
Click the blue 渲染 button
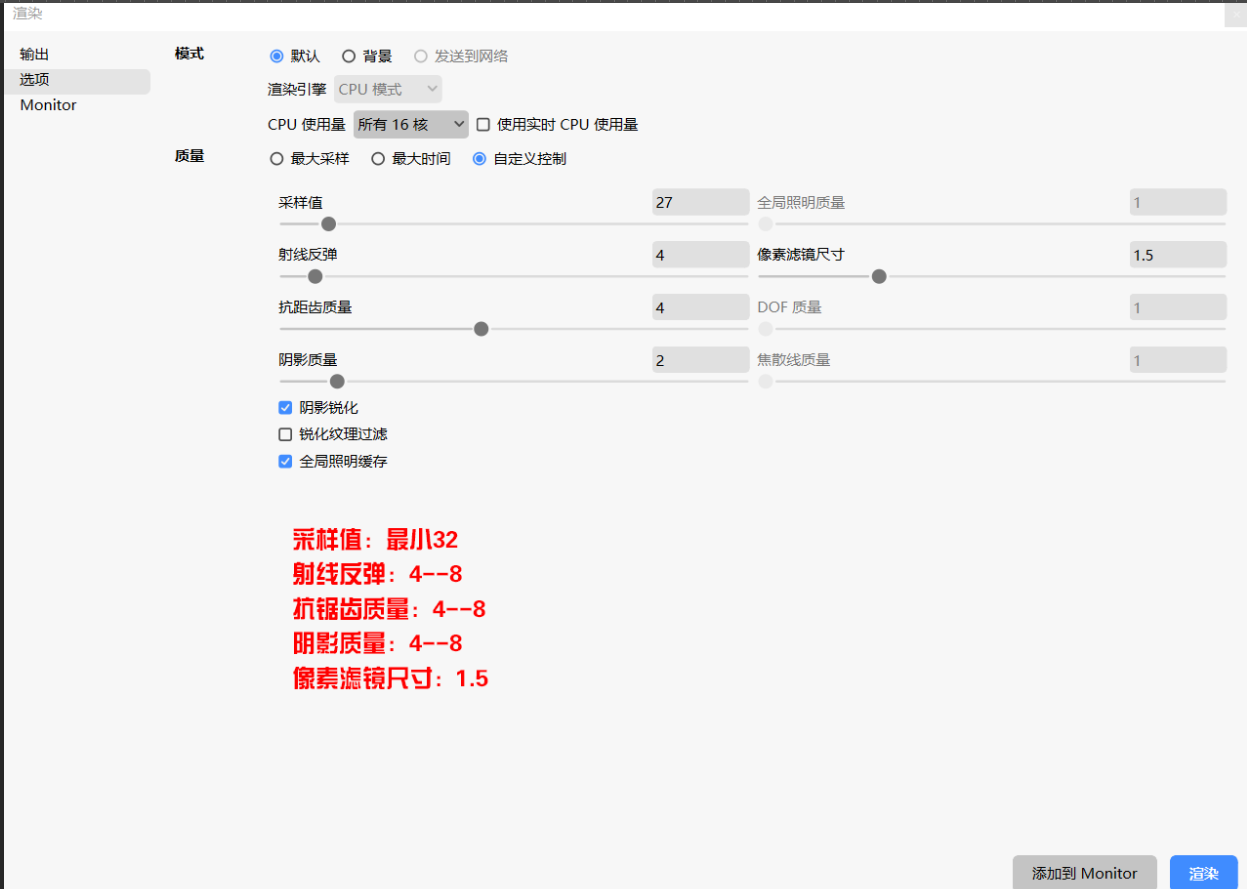[1203, 873]
